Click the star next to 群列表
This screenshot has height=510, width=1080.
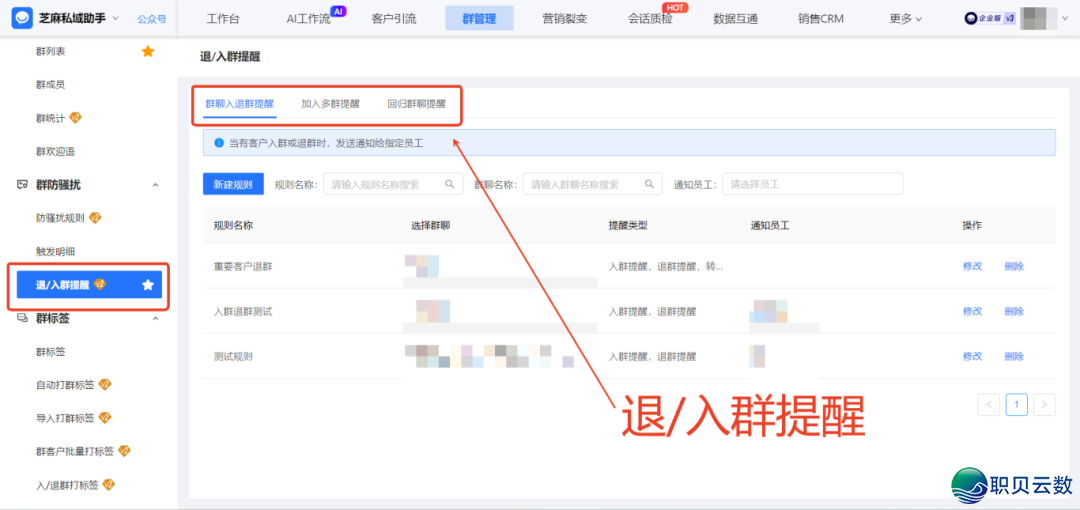point(147,52)
